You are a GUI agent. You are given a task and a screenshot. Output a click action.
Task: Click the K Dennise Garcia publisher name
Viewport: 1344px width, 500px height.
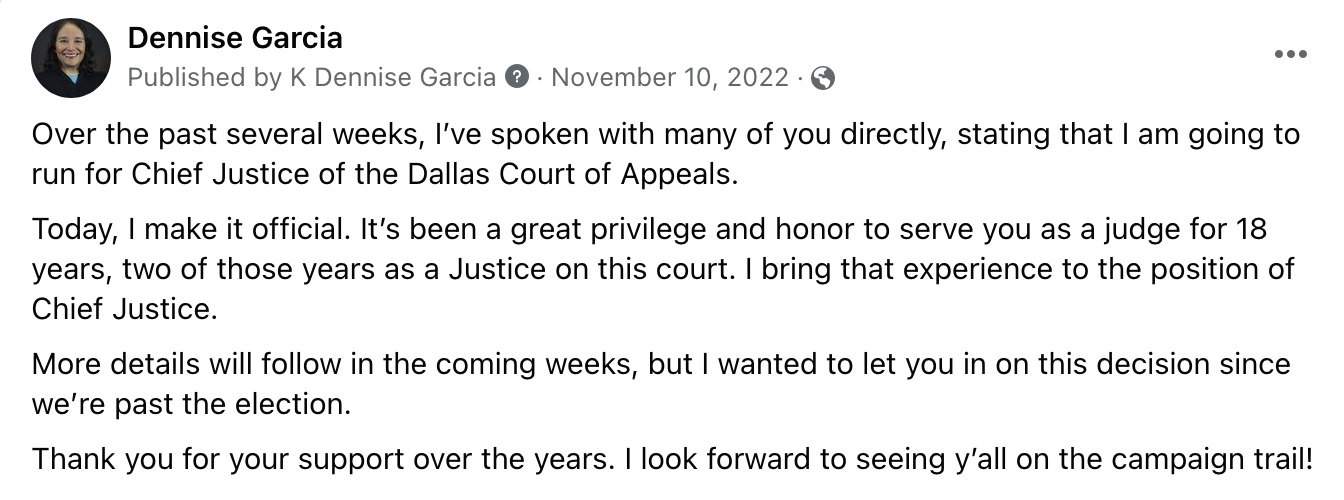coord(393,77)
